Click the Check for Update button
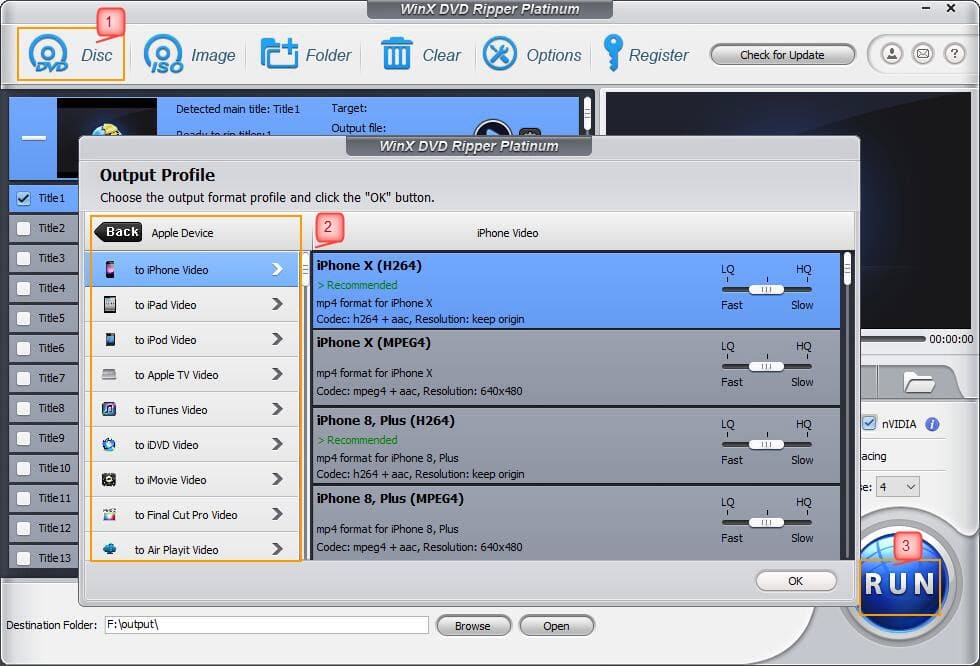 pos(782,55)
